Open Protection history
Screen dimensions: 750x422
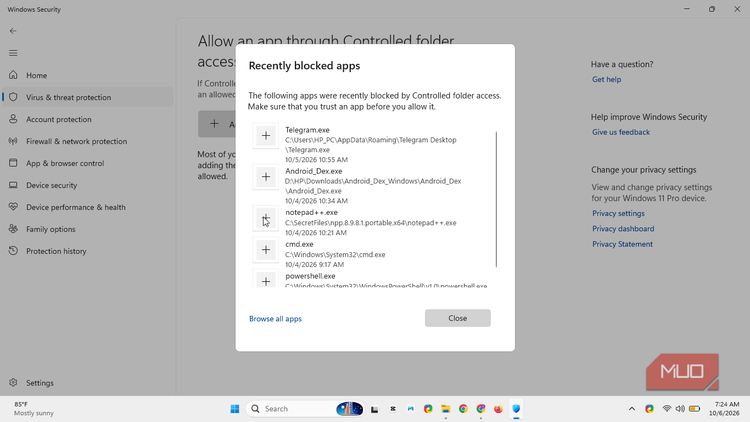point(88,251)
